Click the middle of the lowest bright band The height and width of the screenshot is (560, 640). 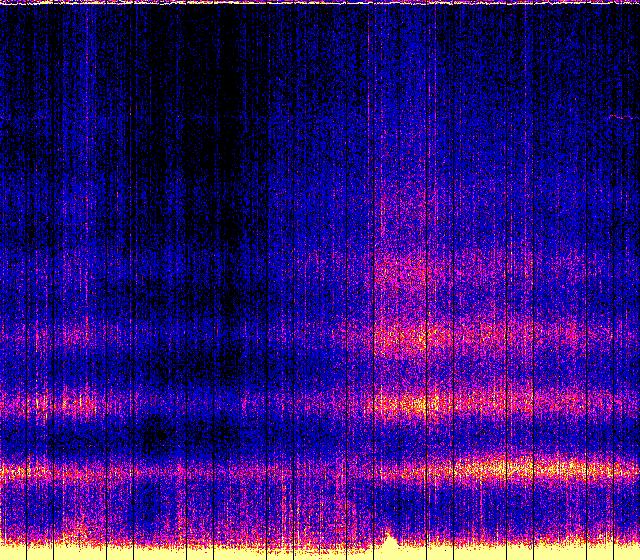(x=320, y=468)
